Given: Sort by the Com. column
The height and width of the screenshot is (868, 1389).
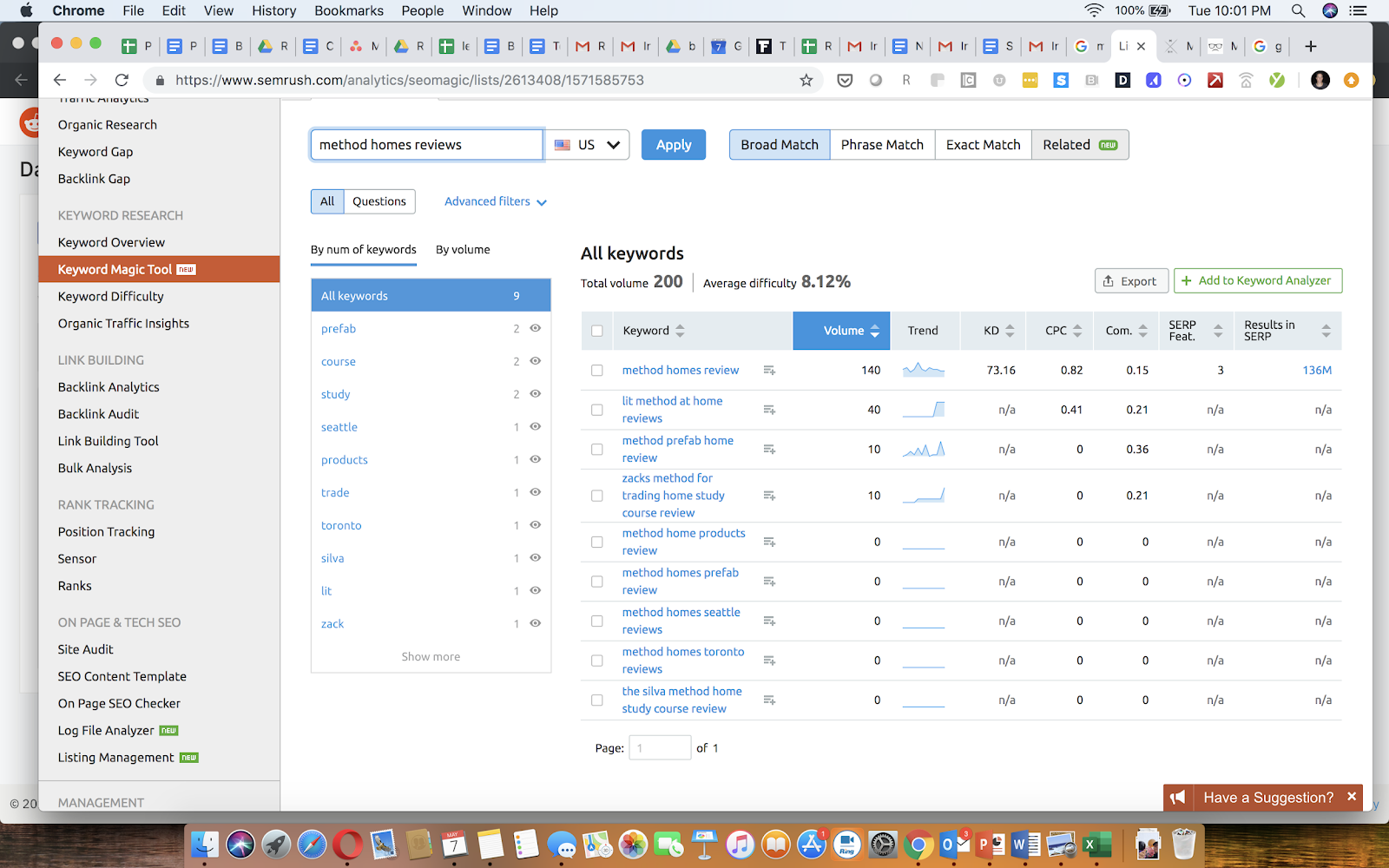Looking at the screenshot, I should click(x=1127, y=331).
